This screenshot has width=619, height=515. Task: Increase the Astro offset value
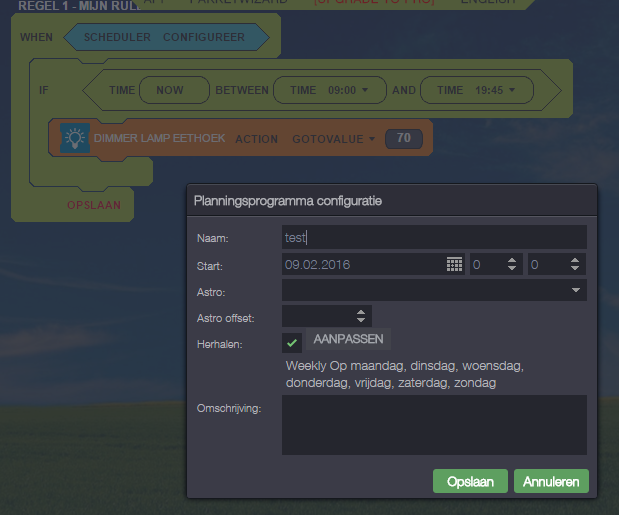tap(361, 312)
